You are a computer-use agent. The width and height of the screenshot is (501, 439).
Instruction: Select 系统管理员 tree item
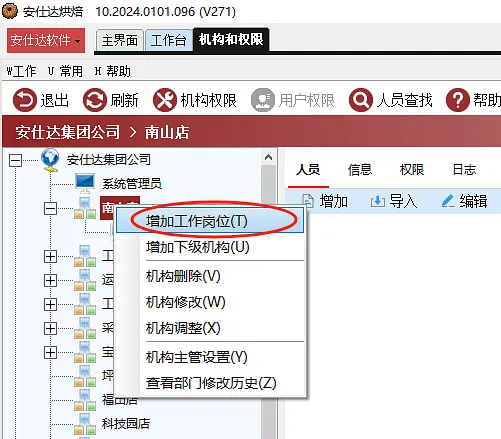click(x=132, y=183)
